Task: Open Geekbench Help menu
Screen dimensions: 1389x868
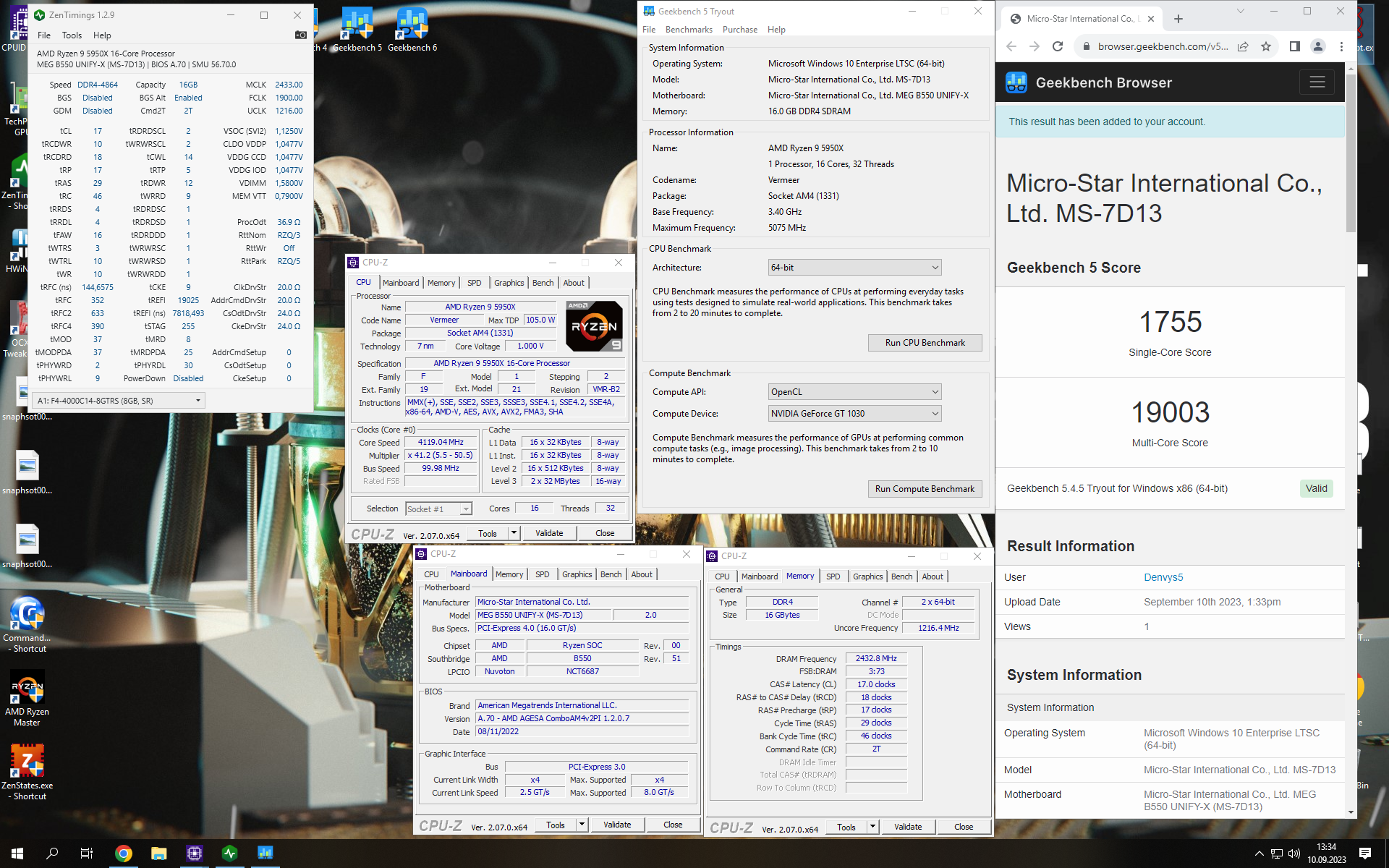Action: [776, 30]
